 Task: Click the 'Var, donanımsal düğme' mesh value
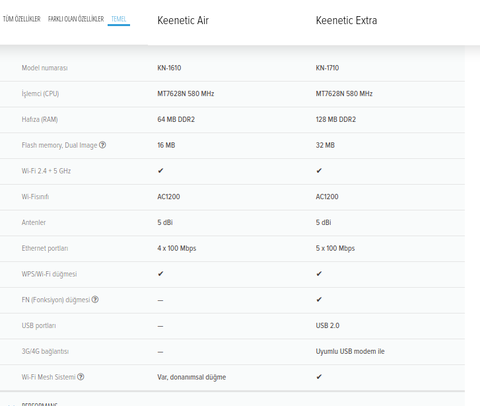pos(192,377)
